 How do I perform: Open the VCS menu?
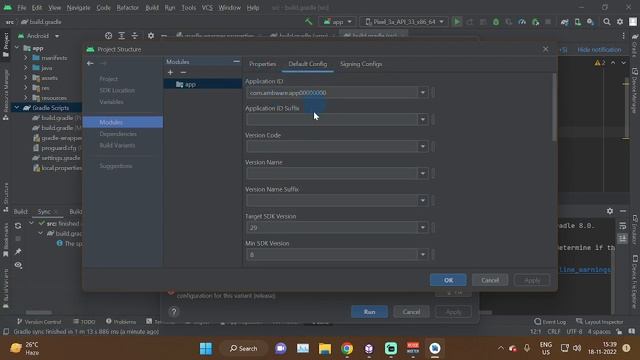click(207, 7)
